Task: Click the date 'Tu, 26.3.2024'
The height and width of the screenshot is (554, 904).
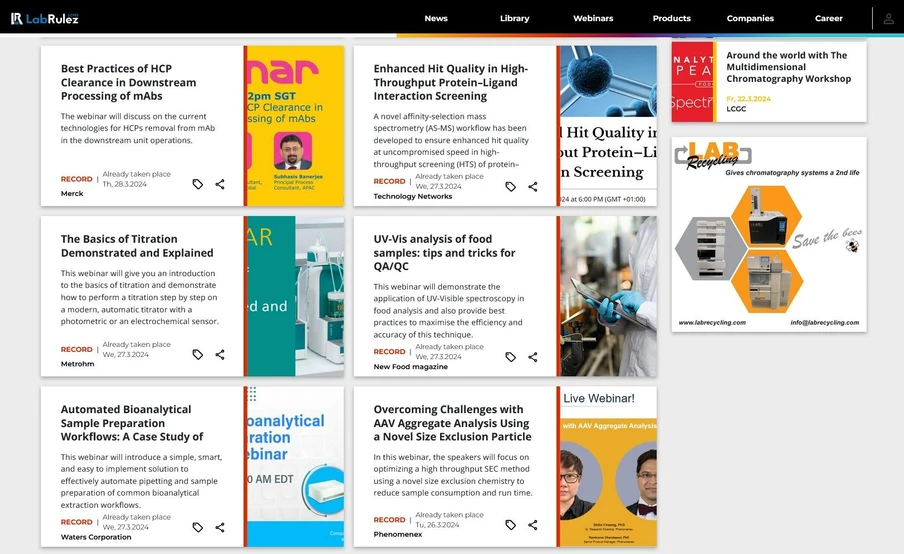Action: [x=437, y=525]
